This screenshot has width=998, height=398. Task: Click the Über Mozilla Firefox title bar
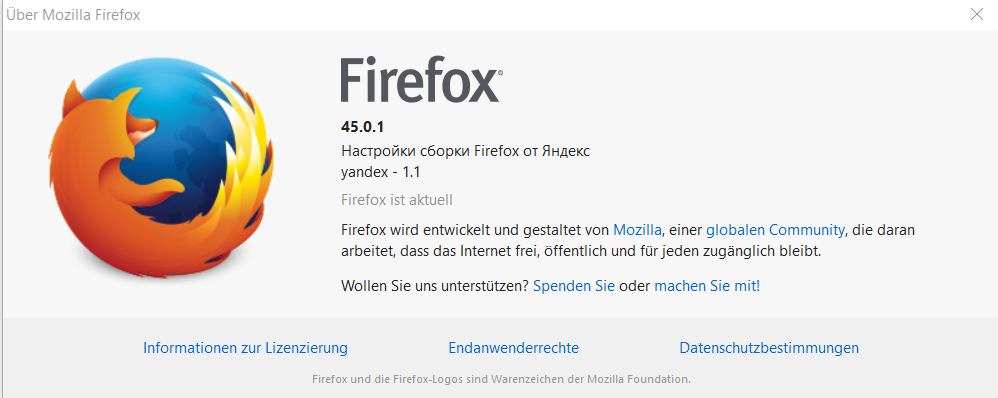484,15
